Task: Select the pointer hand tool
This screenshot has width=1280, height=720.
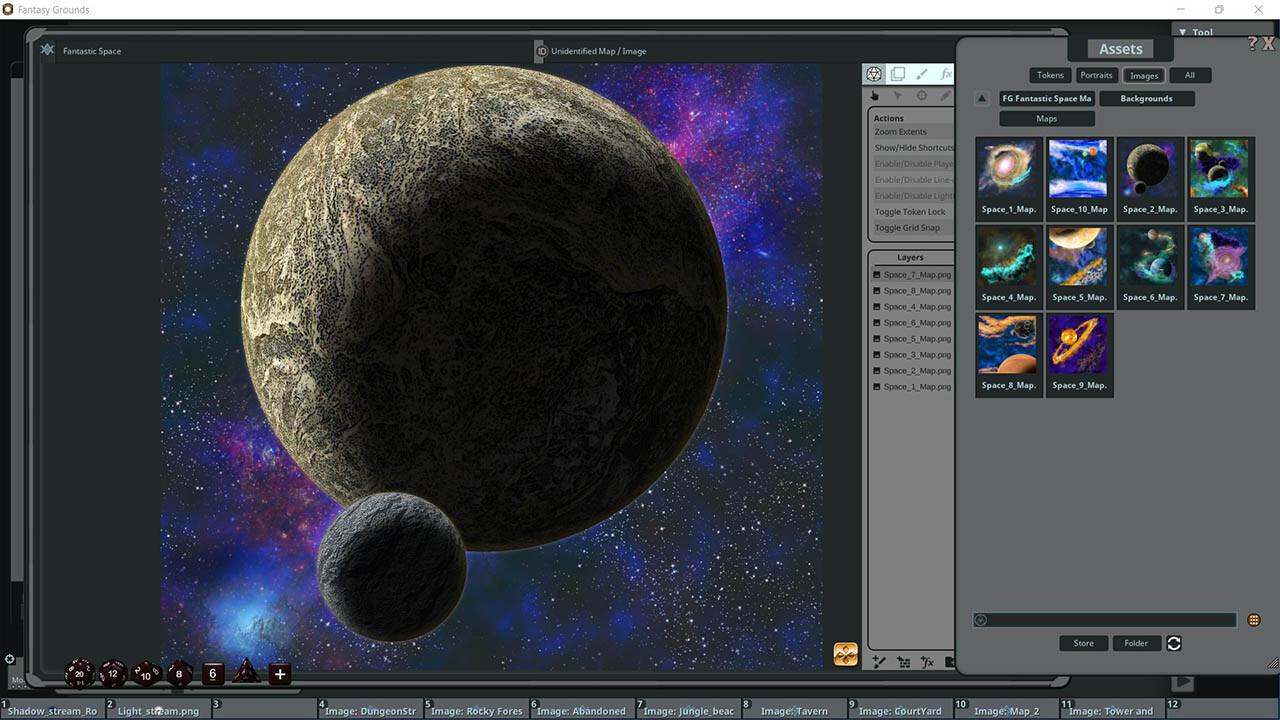Action: [x=874, y=95]
